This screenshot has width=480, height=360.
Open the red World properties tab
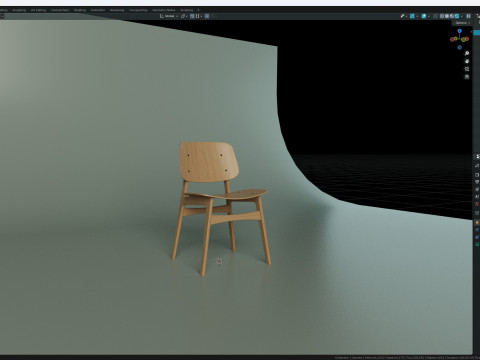pyautogui.click(x=477, y=204)
